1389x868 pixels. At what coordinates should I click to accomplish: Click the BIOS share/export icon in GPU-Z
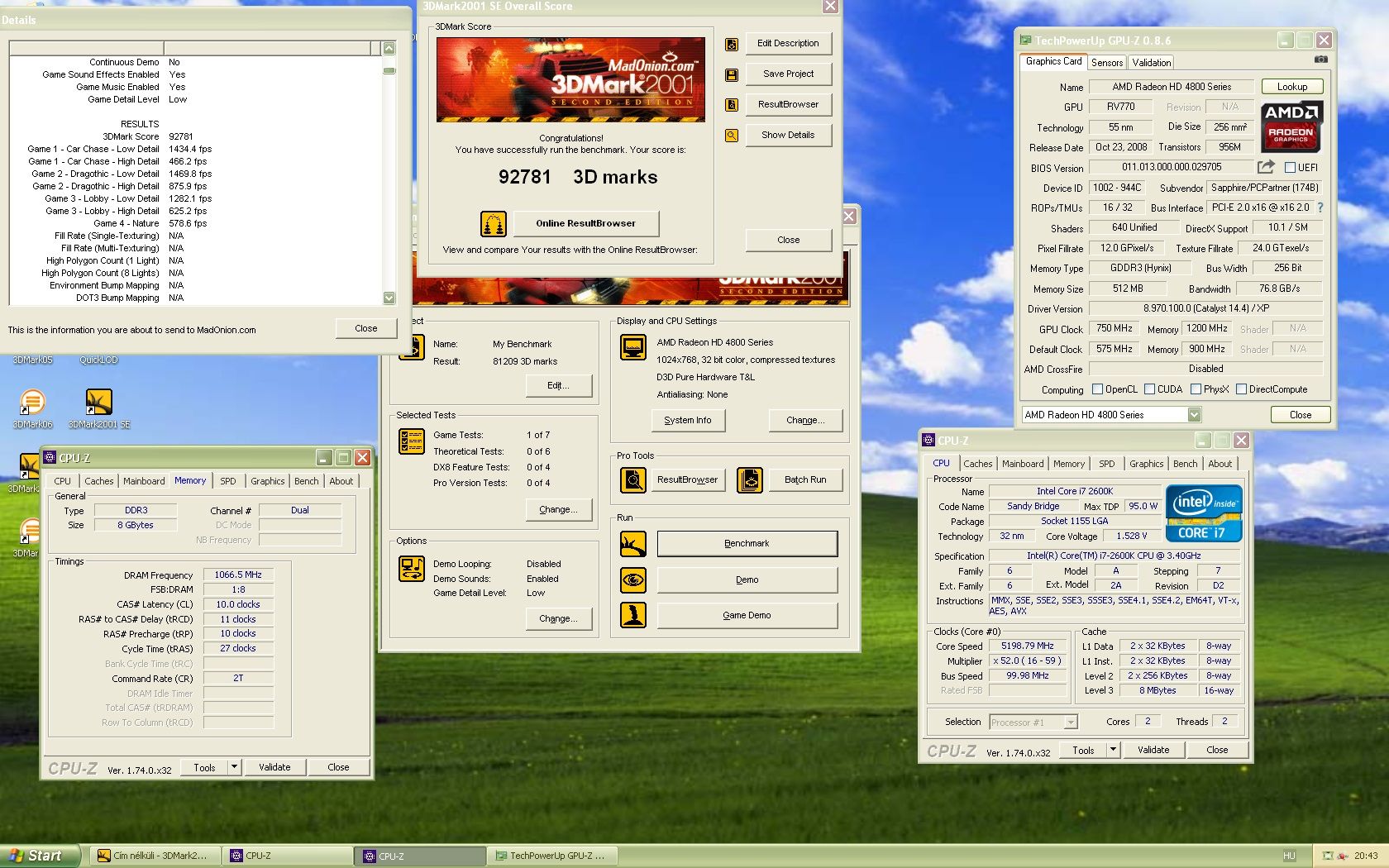pos(1267,167)
